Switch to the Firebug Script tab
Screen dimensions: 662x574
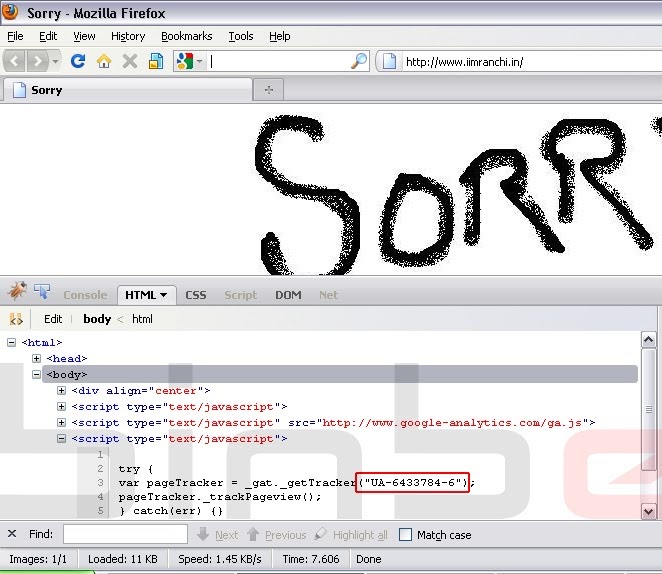[241, 295]
